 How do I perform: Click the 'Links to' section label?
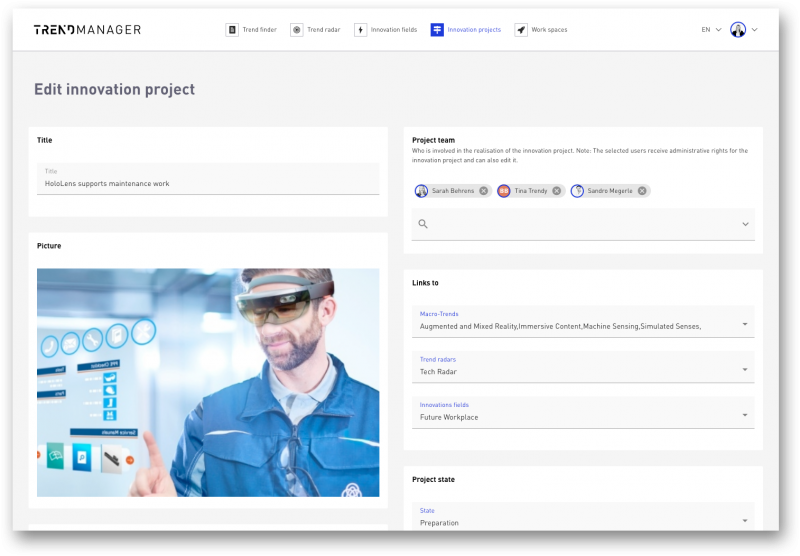tap(425, 283)
